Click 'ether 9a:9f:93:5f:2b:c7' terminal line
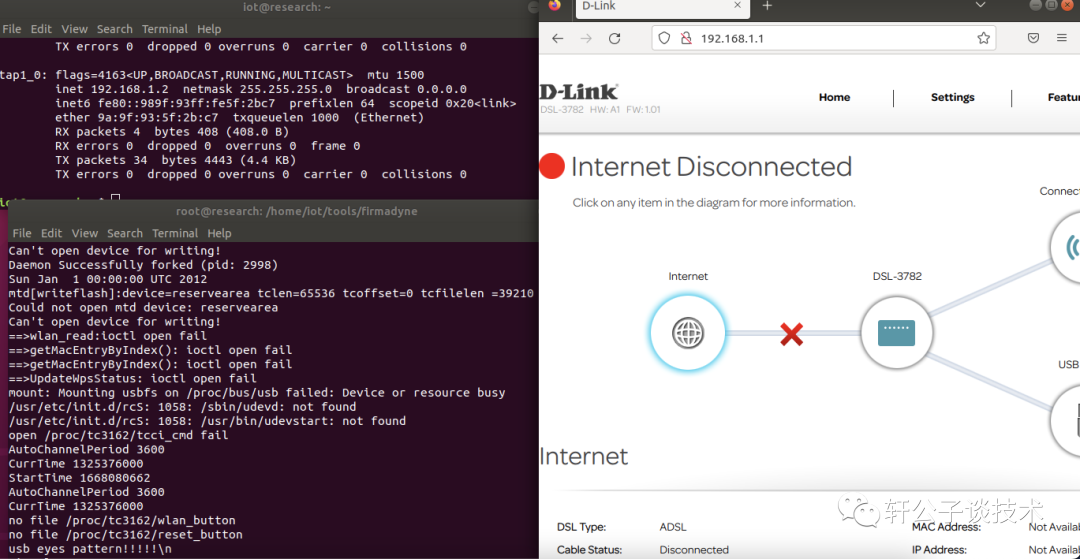 tap(240, 118)
